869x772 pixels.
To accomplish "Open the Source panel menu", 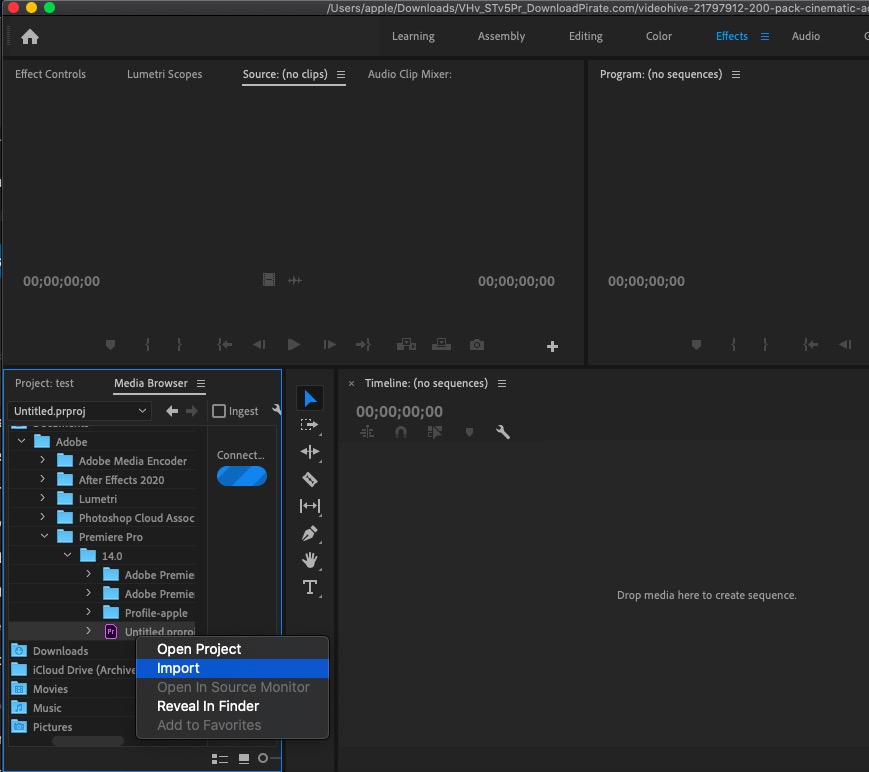I will (341, 74).
